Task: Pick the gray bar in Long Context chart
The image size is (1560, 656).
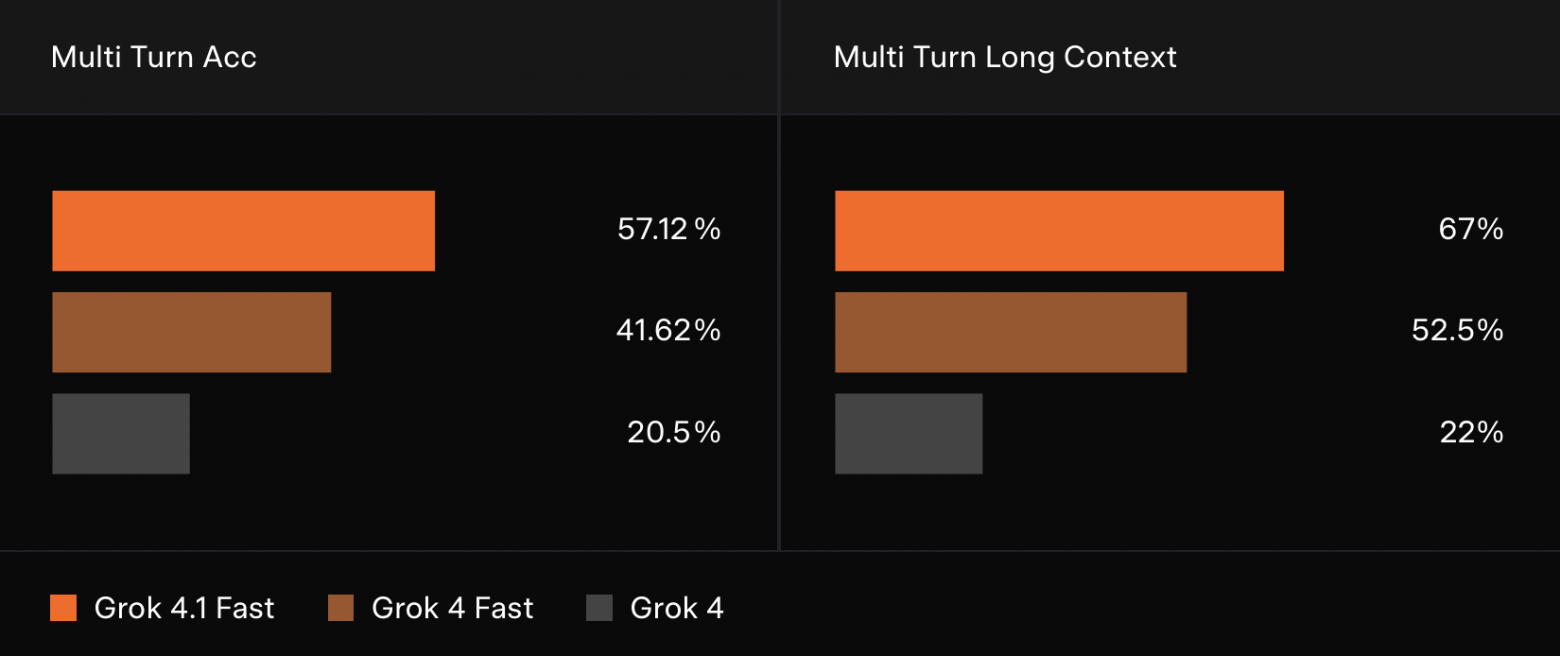Action: 908,433
